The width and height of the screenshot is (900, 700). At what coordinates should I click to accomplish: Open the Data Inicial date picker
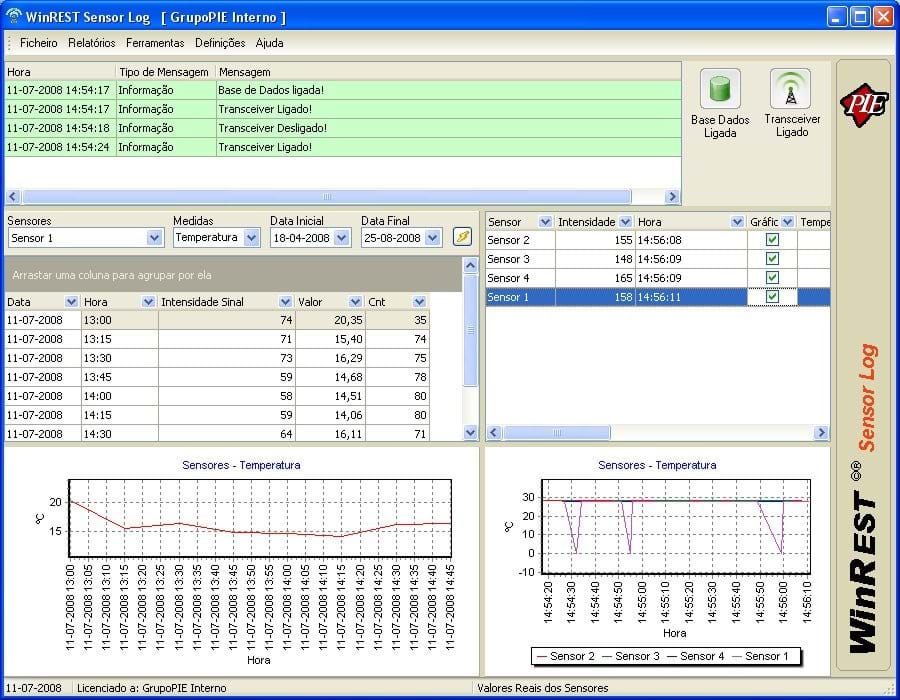342,238
